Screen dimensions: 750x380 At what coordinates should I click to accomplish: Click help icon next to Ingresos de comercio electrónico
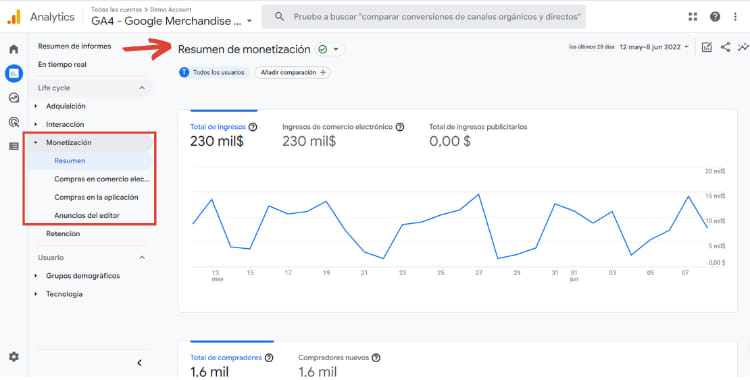400,127
